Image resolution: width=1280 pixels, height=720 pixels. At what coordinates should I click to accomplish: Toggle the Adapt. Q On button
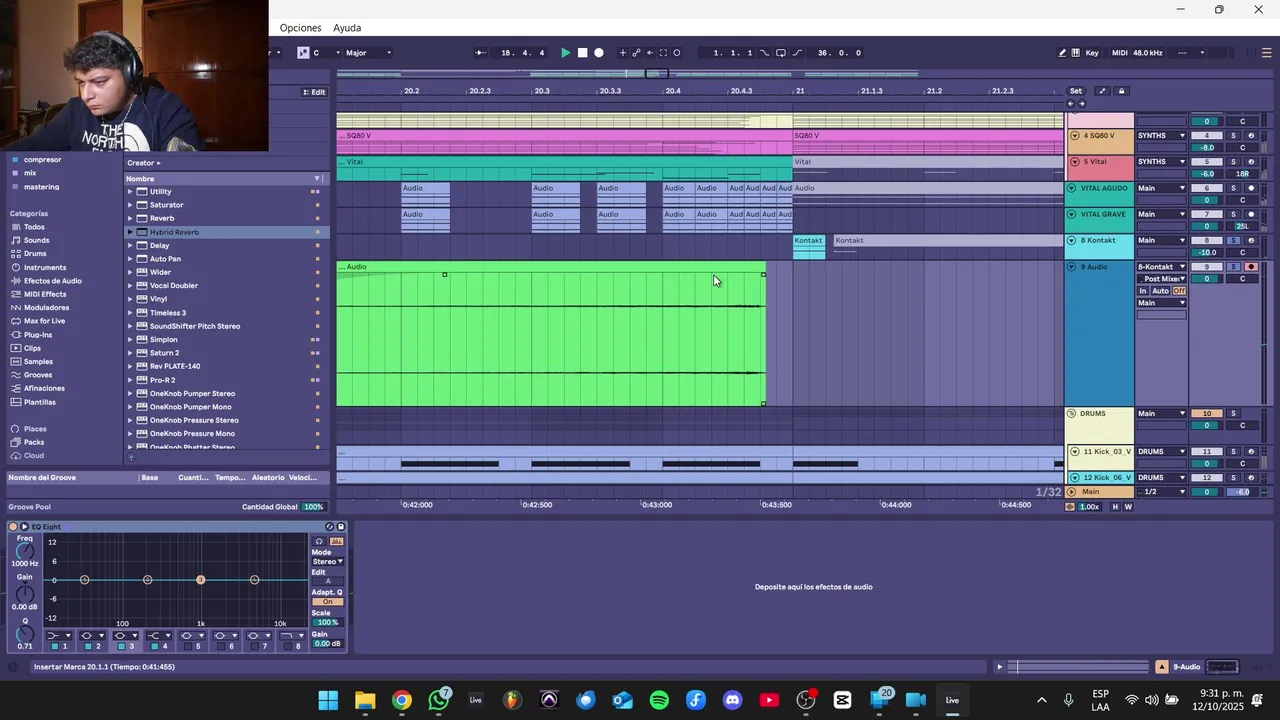[327, 602]
